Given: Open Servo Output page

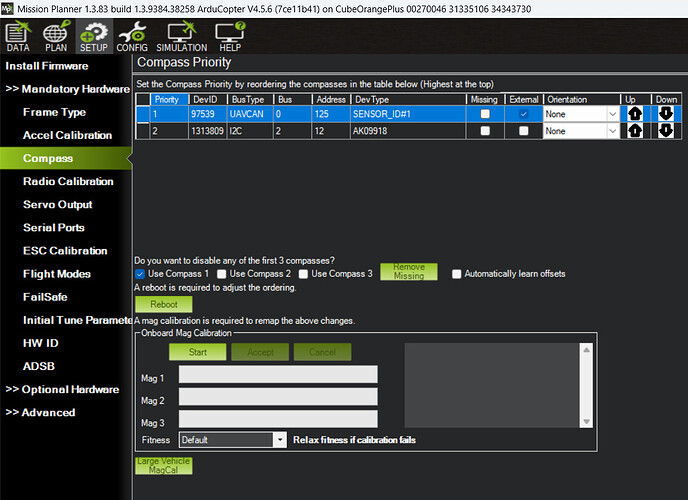Looking at the screenshot, I should [x=57, y=205].
